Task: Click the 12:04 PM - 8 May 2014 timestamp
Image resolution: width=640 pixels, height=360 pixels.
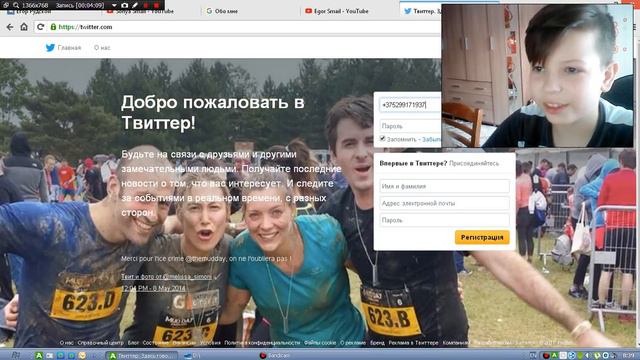Action: click(x=153, y=288)
